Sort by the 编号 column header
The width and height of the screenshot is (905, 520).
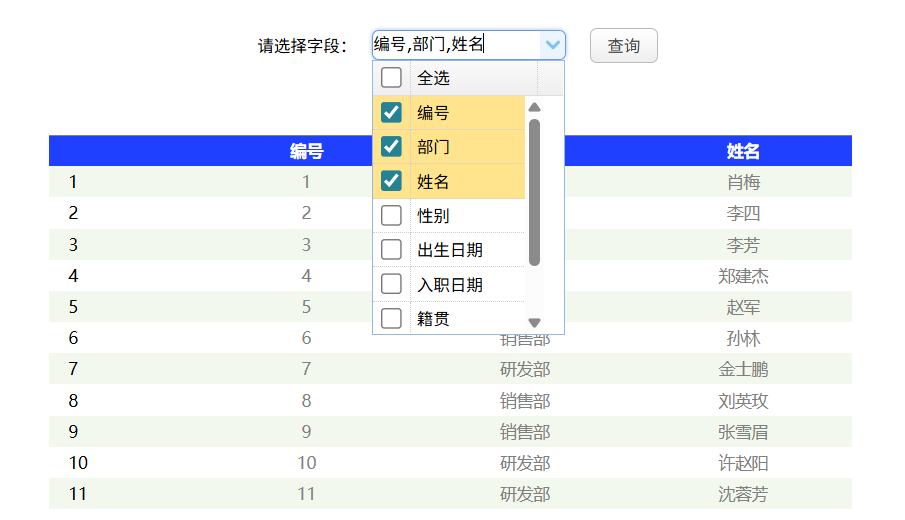click(306, 151)
